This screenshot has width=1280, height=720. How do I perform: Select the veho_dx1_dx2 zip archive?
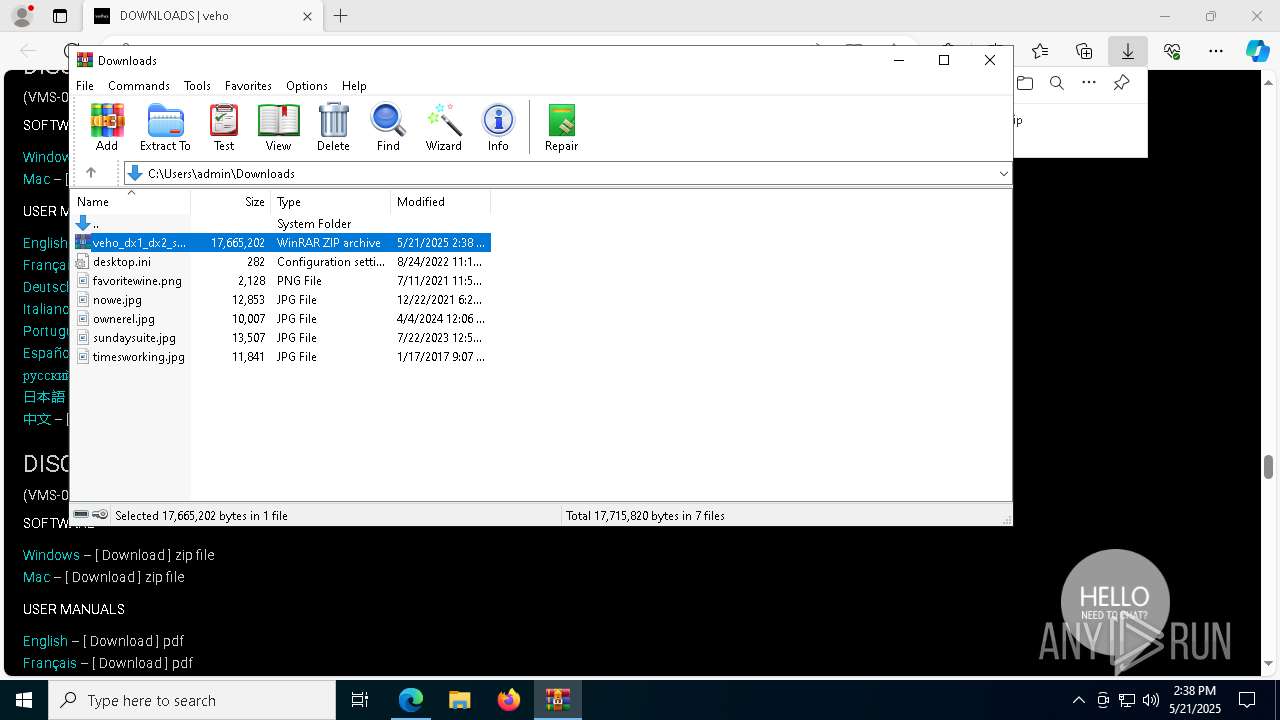click(x=281, y=243)
